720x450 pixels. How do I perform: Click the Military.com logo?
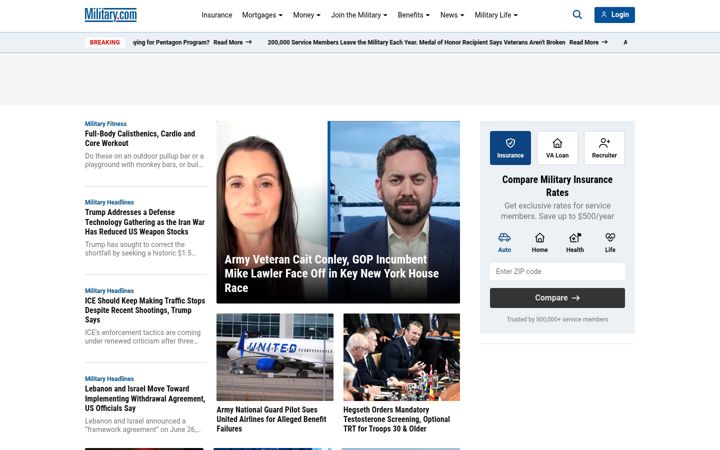pos(111,15)
